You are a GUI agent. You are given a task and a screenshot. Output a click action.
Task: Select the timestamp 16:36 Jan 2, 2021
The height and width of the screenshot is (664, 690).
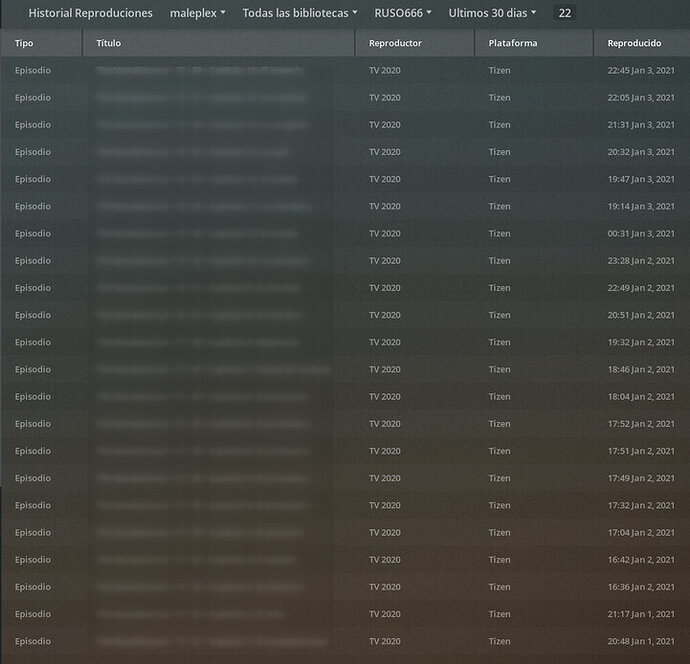[x=641, y=587]
